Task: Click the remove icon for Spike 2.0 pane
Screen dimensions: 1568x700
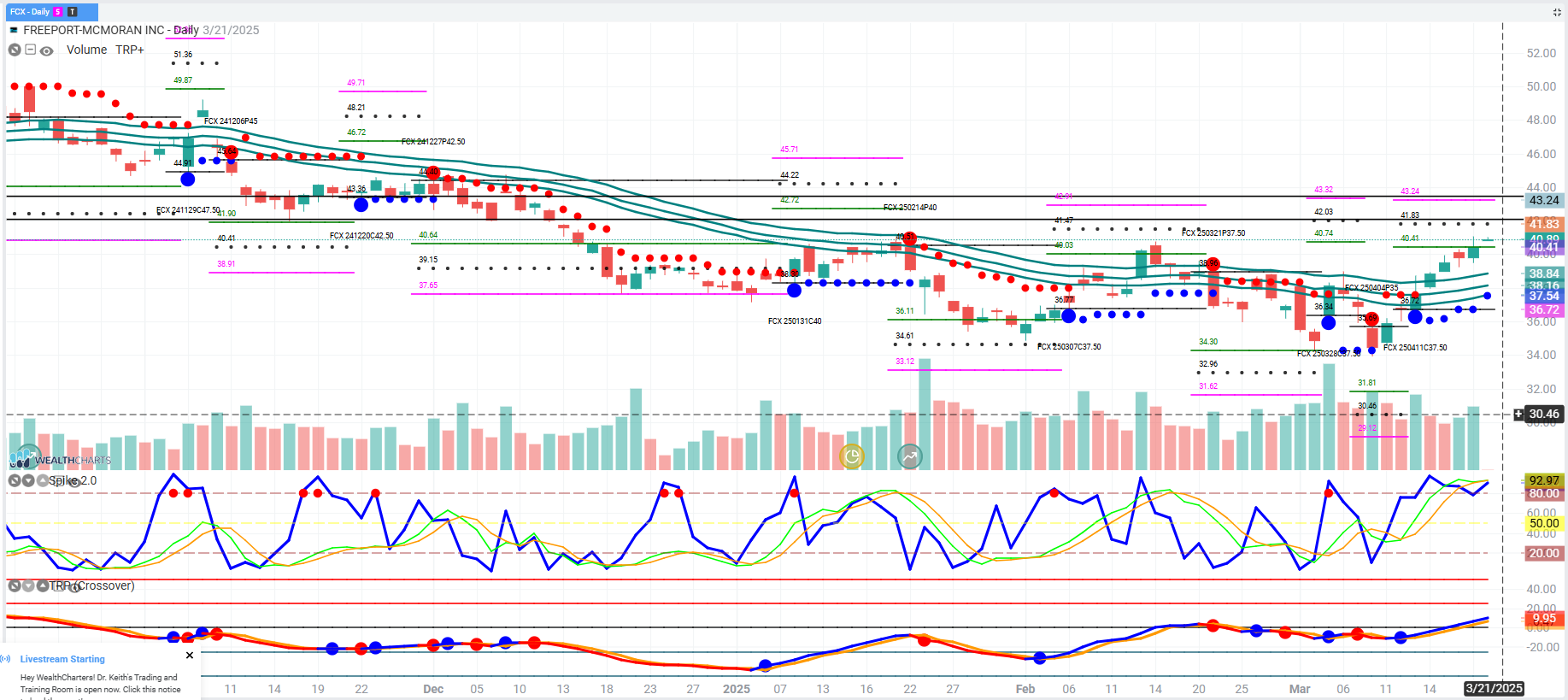Action: (15, 481)
